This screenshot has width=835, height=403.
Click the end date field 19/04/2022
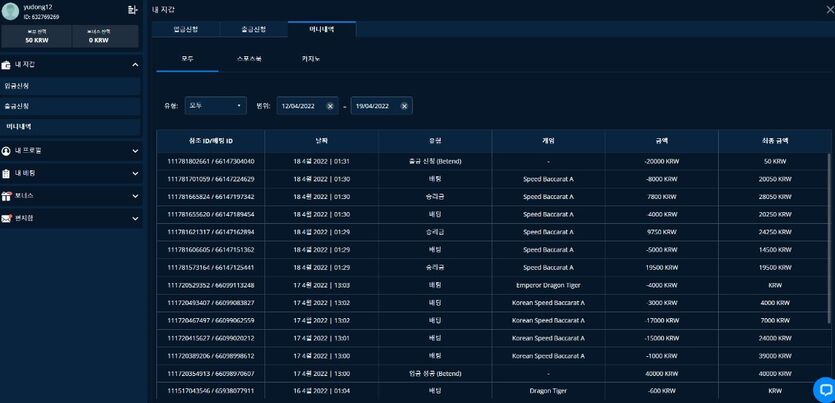[381, 106]
